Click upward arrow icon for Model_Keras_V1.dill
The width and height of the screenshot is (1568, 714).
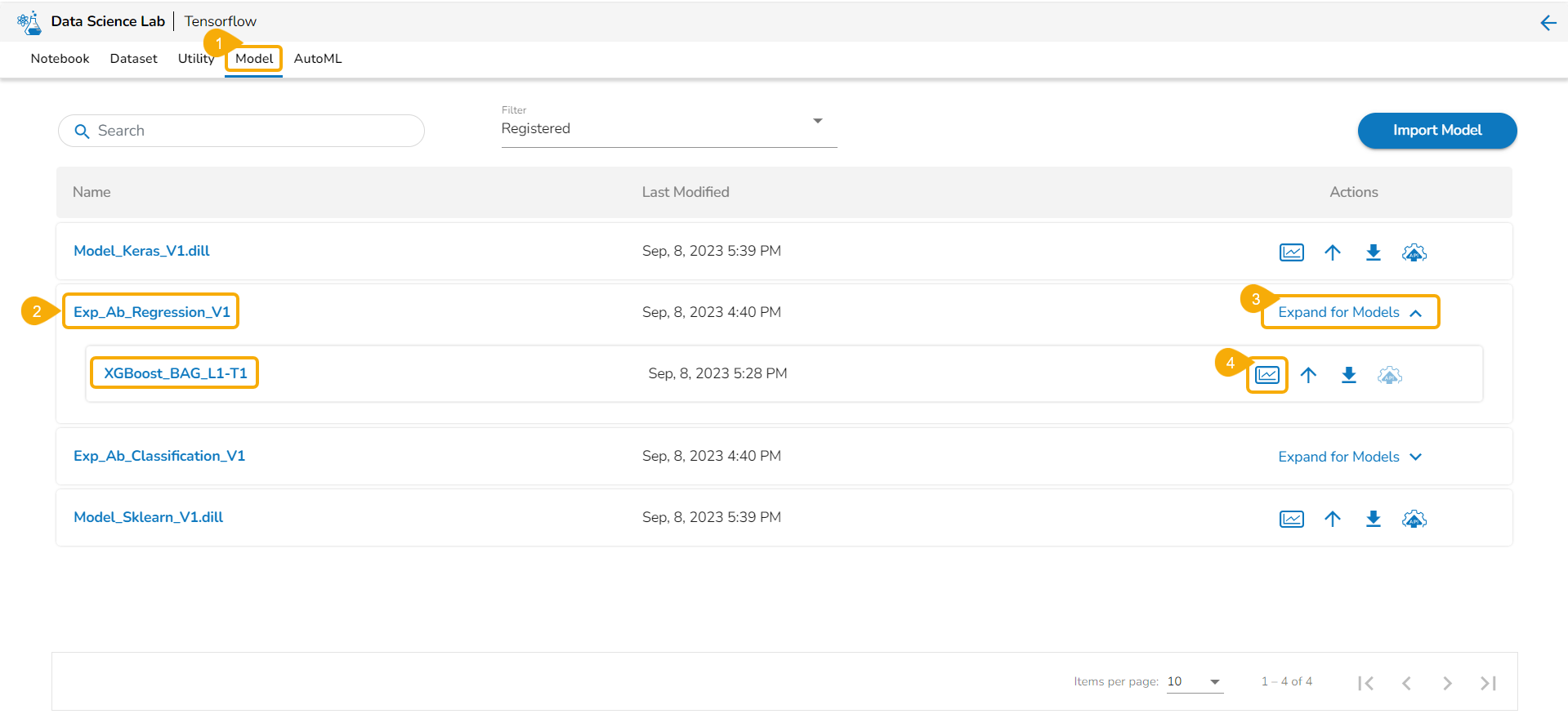click(x=1332, y=252)
